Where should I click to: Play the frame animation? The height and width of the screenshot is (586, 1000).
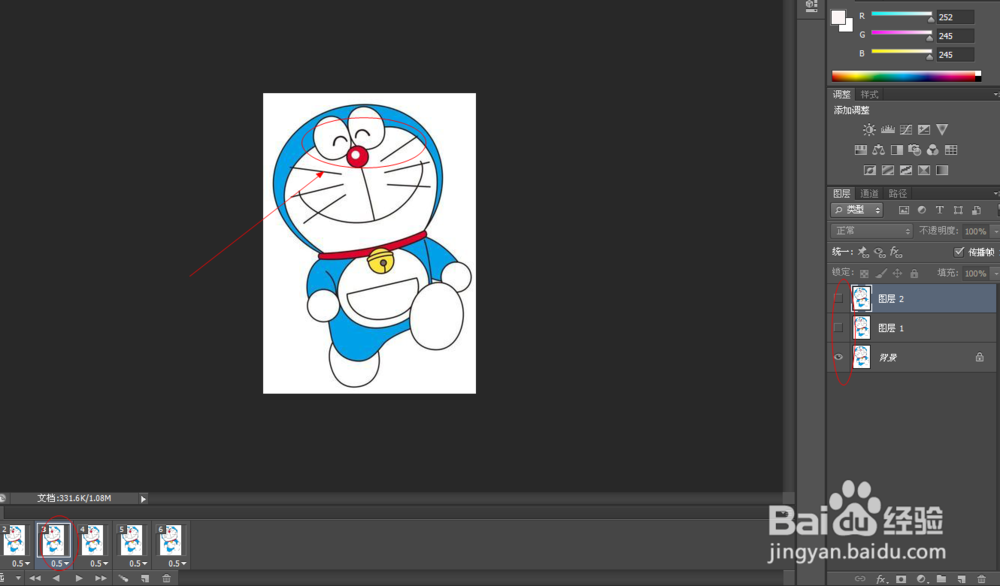click(79, 578)
